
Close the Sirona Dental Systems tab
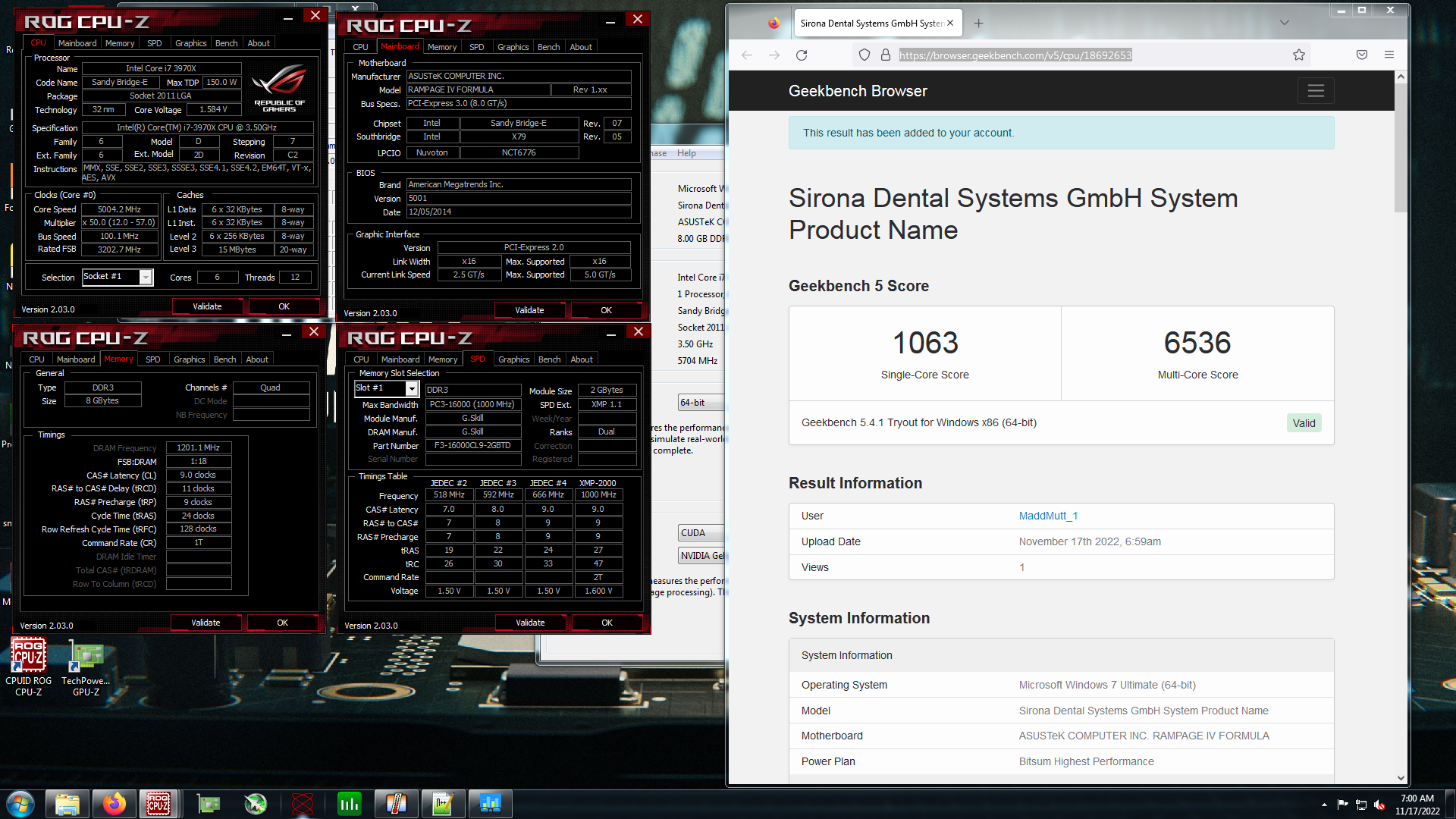coord(950,24)
